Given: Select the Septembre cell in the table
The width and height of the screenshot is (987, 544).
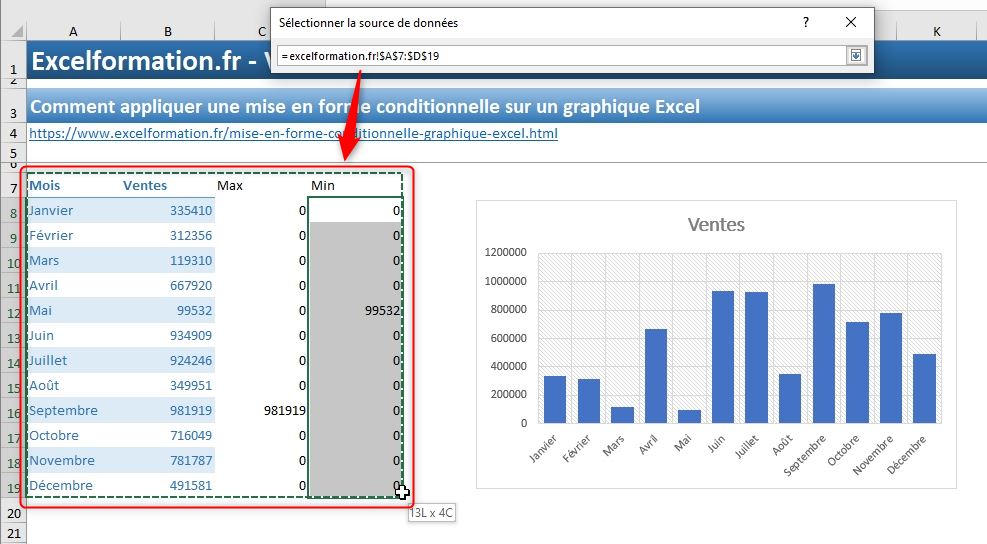Looking at the screenshot, I should (73, 411).
